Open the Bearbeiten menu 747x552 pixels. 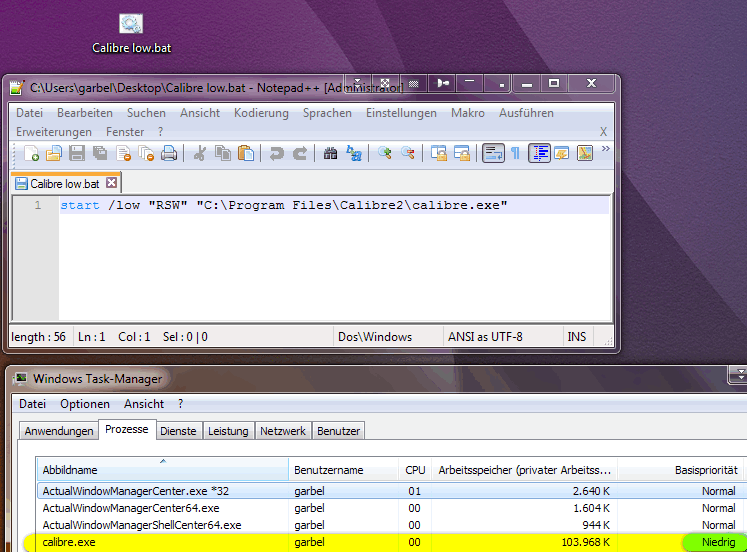[85, 113]
